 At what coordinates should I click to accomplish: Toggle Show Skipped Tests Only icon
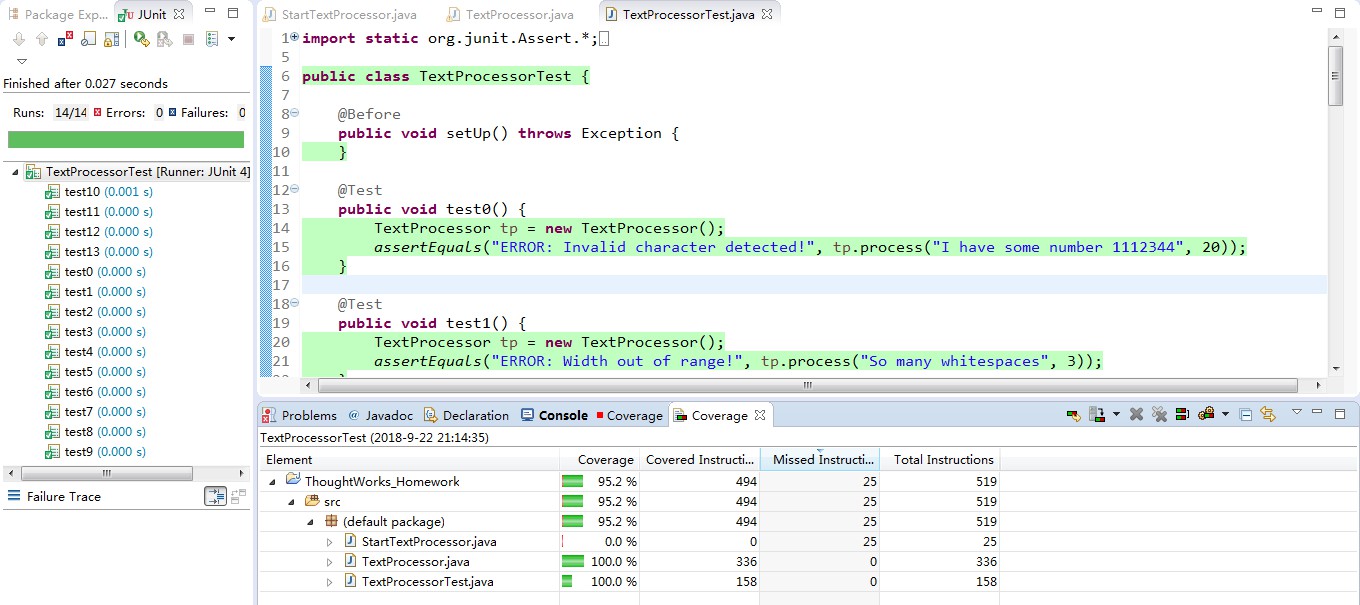88,39
